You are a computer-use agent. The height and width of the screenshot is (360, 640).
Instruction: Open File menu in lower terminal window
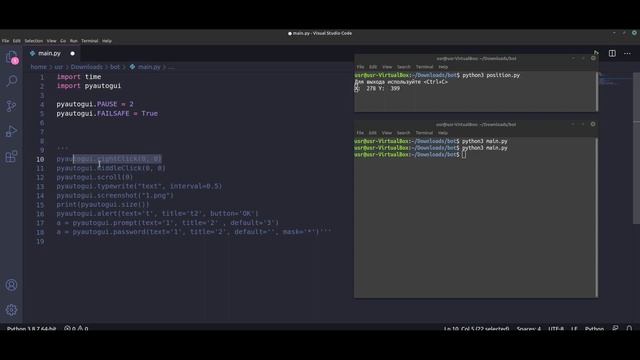pyautogui.click(x=360, y=133)
